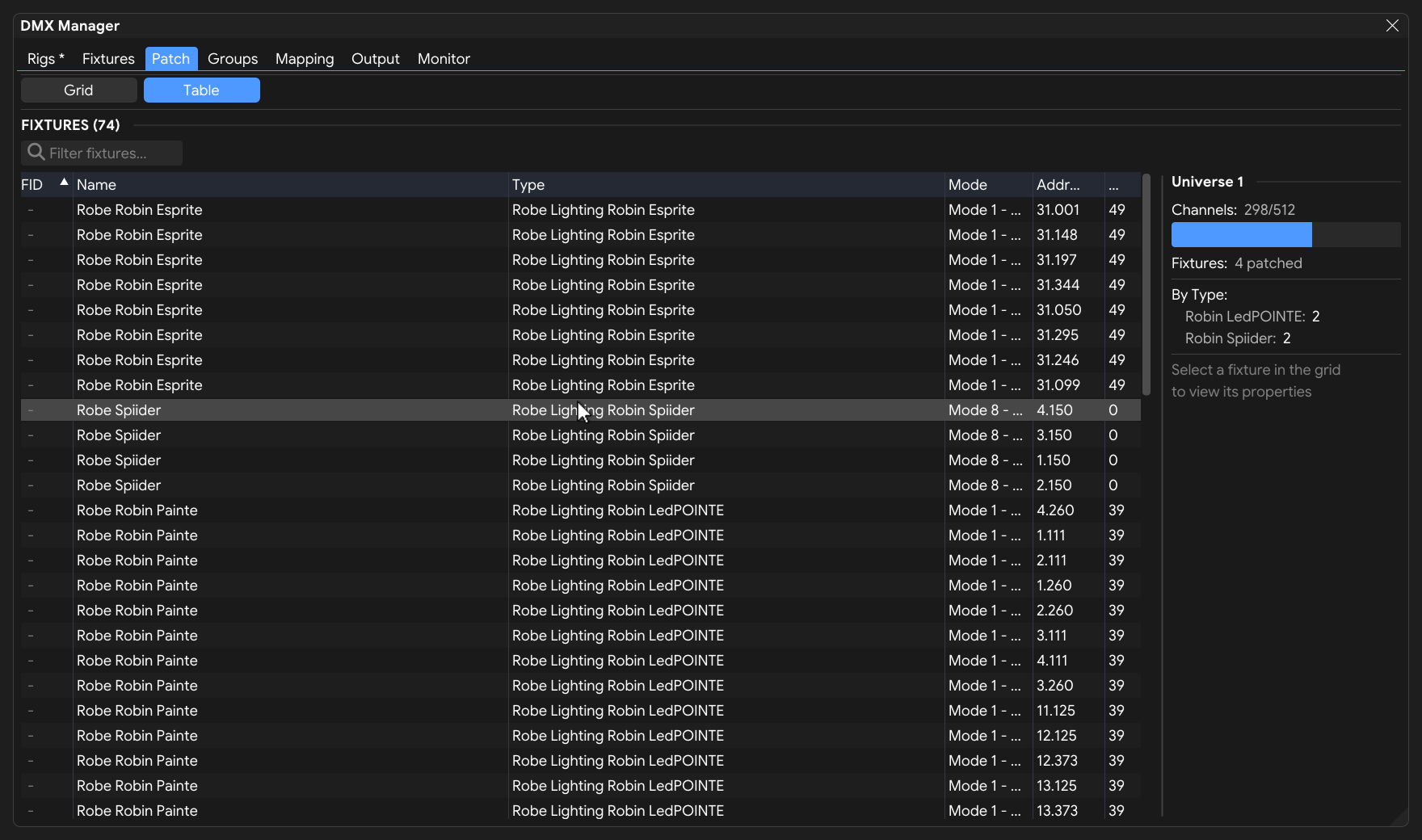Click the FID sort arrow indicator

(64, 182)
